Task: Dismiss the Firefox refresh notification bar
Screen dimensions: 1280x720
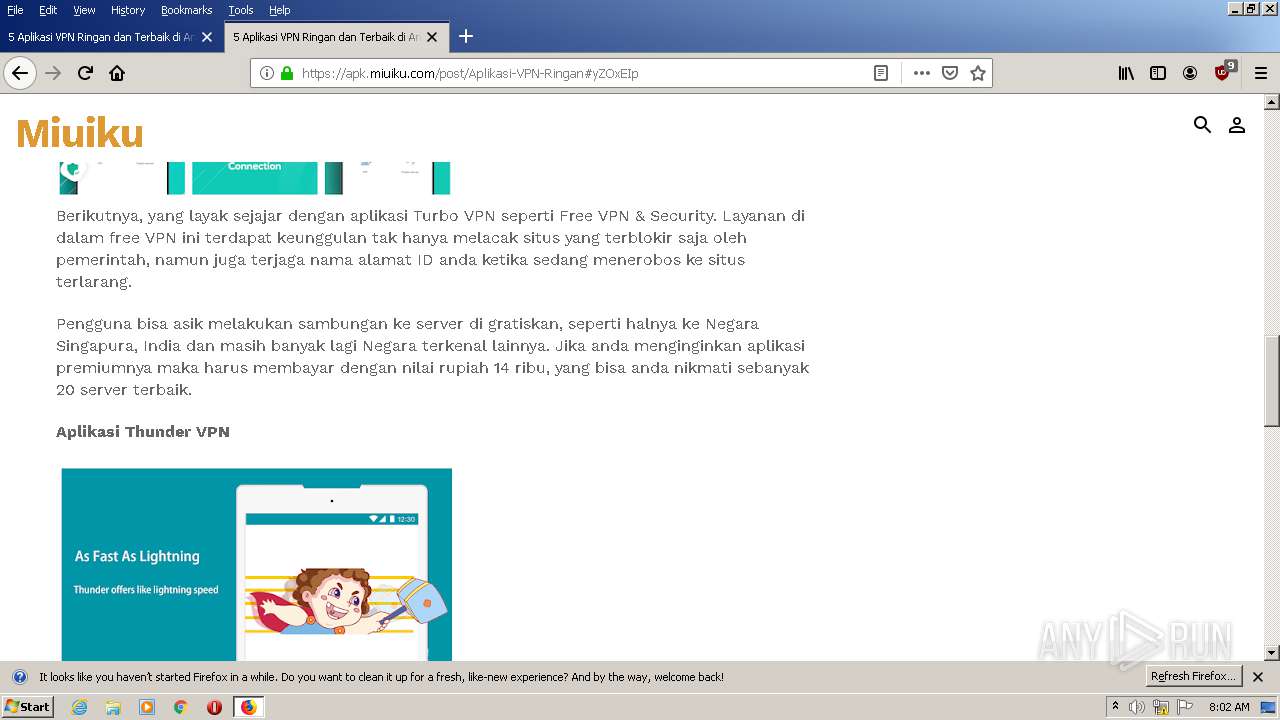Action: (1258, 677)
